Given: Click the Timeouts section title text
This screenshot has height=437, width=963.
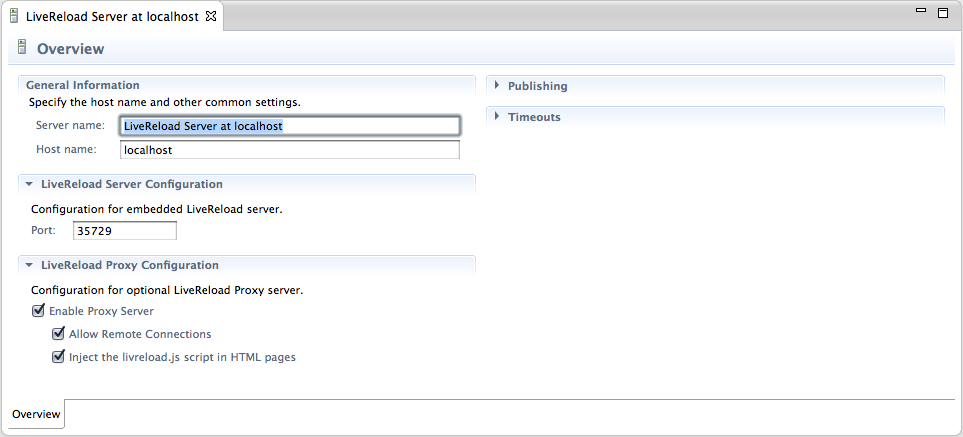Looking at the screenshot, I should tap(534, 117).
